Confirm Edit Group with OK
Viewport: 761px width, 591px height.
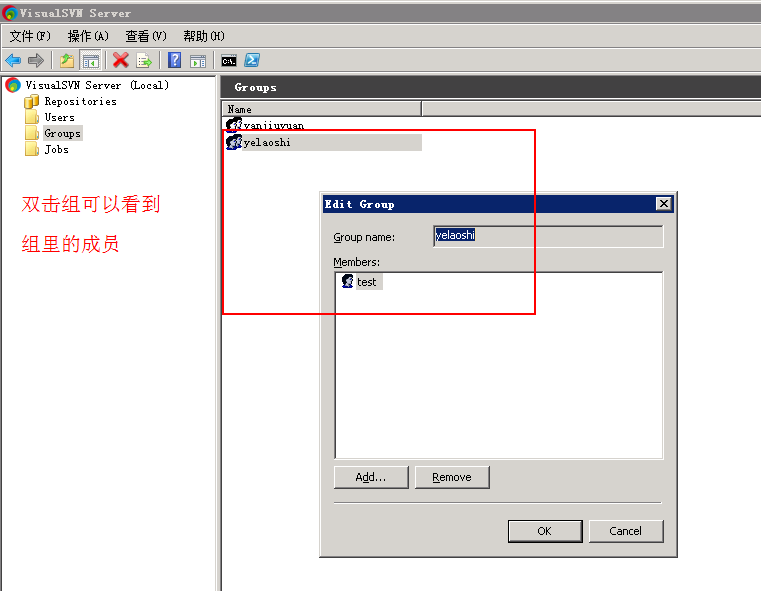click(x=545, y=531)
